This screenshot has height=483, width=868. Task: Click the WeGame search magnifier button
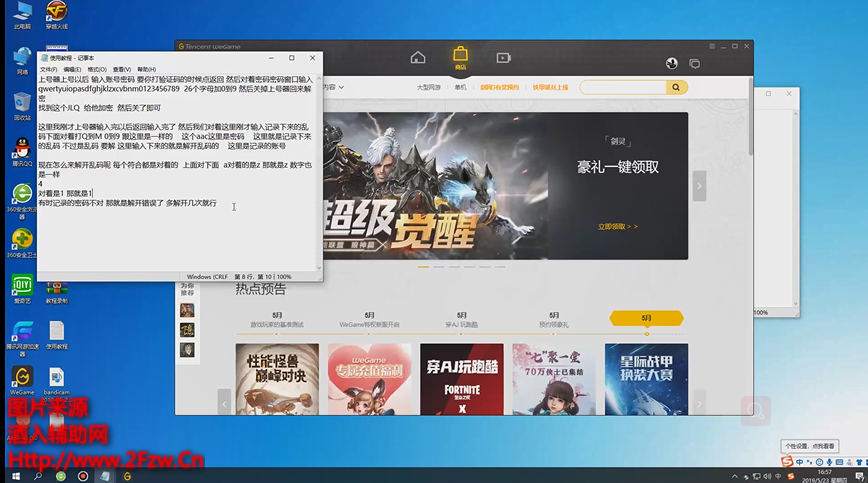pos(677,88)
